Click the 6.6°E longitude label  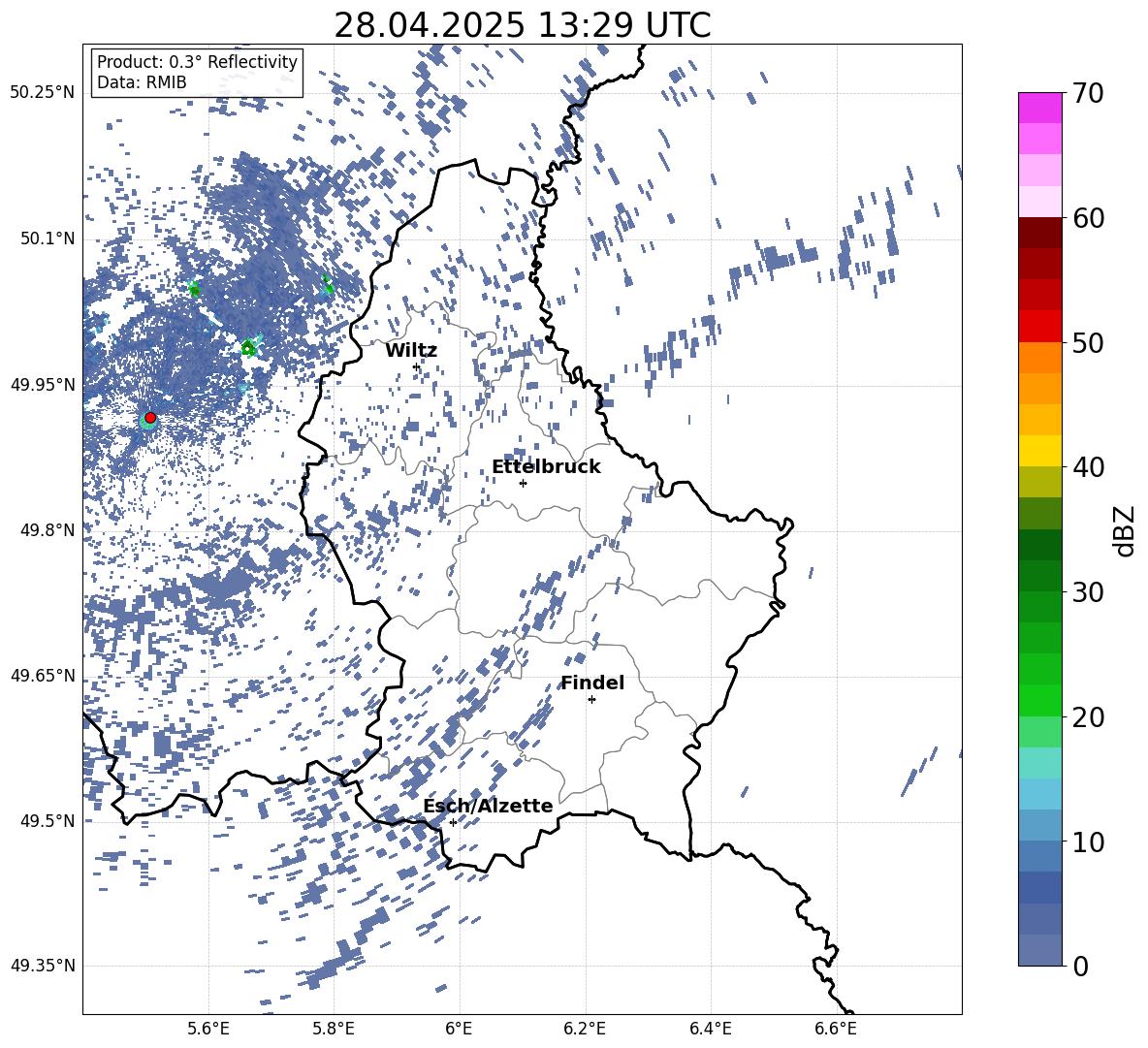click(x=836, y=1029)
